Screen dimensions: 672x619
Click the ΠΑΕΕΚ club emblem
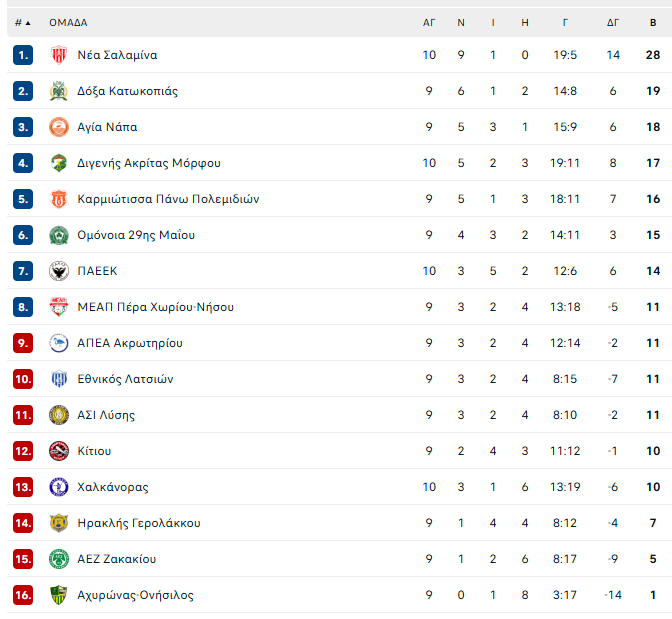tap(58, 271)
